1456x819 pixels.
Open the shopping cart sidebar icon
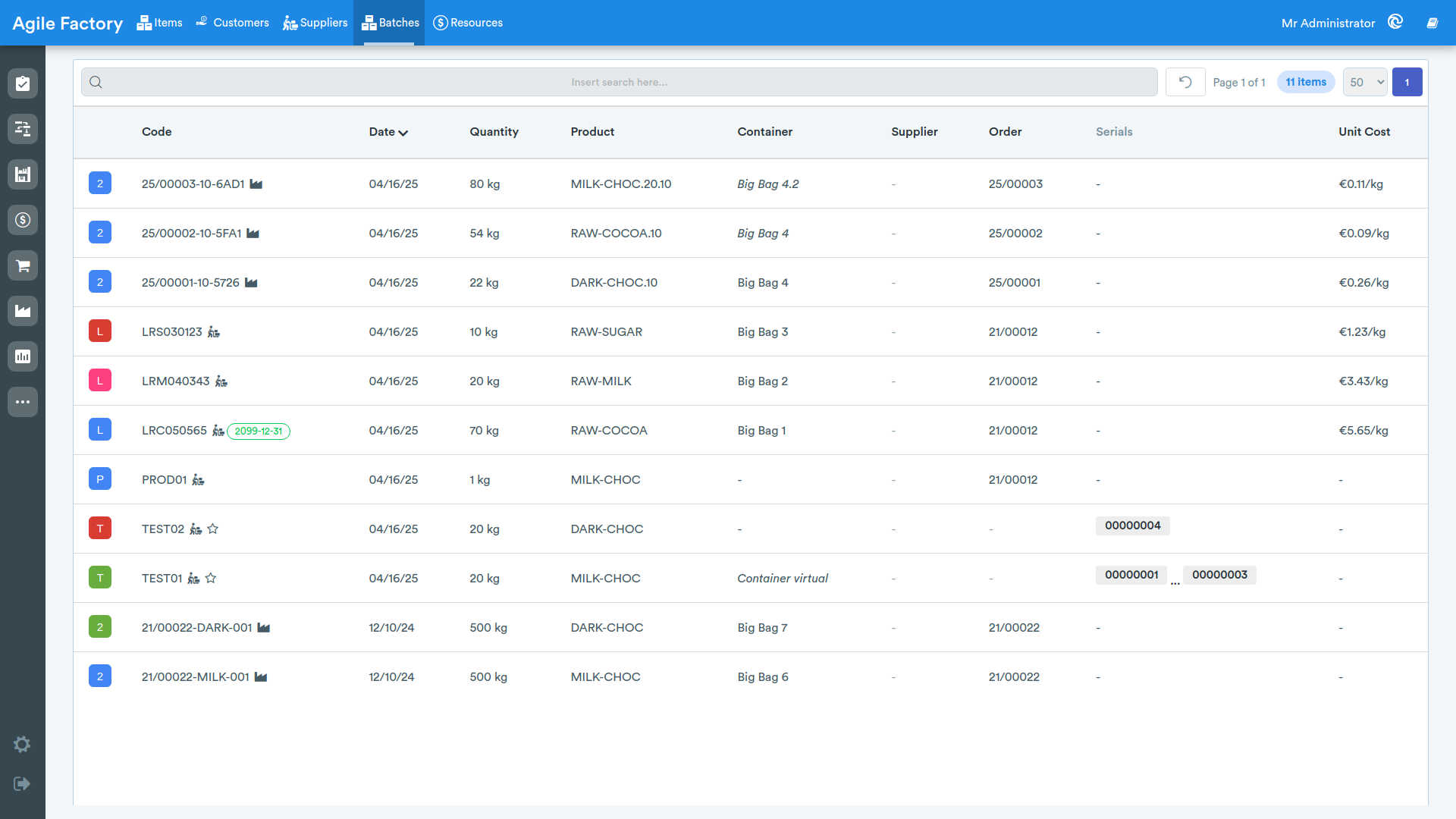23,265
